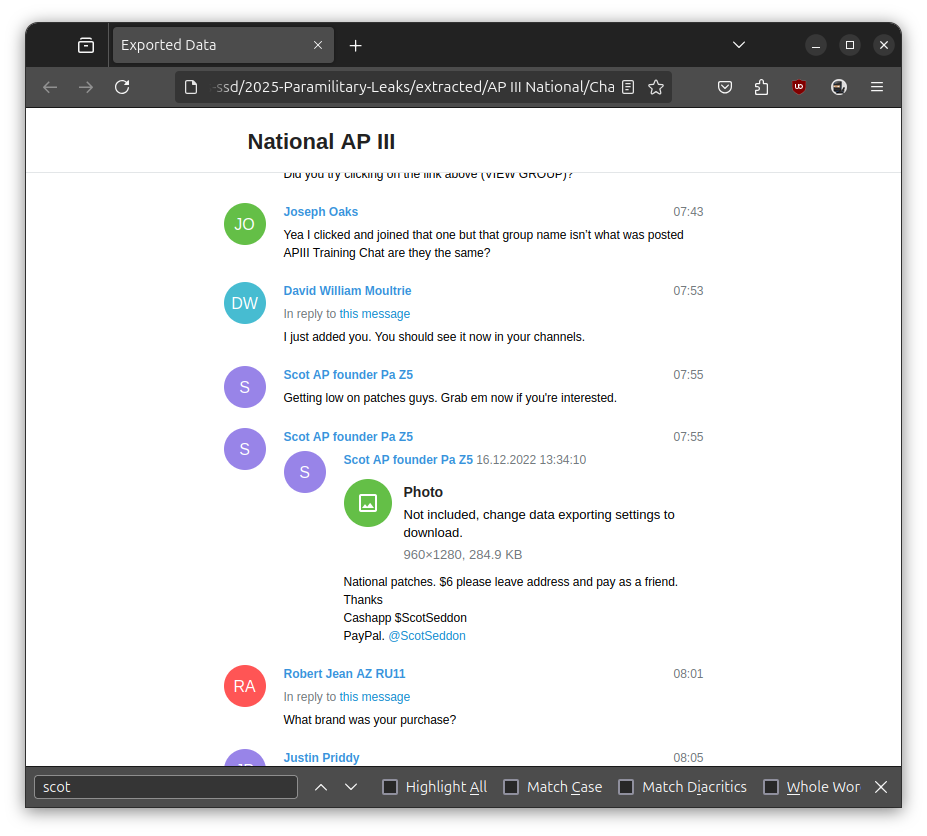Jump to next find match arrow
This screenshot has width=927, height=836.
(x=351, y=788)
